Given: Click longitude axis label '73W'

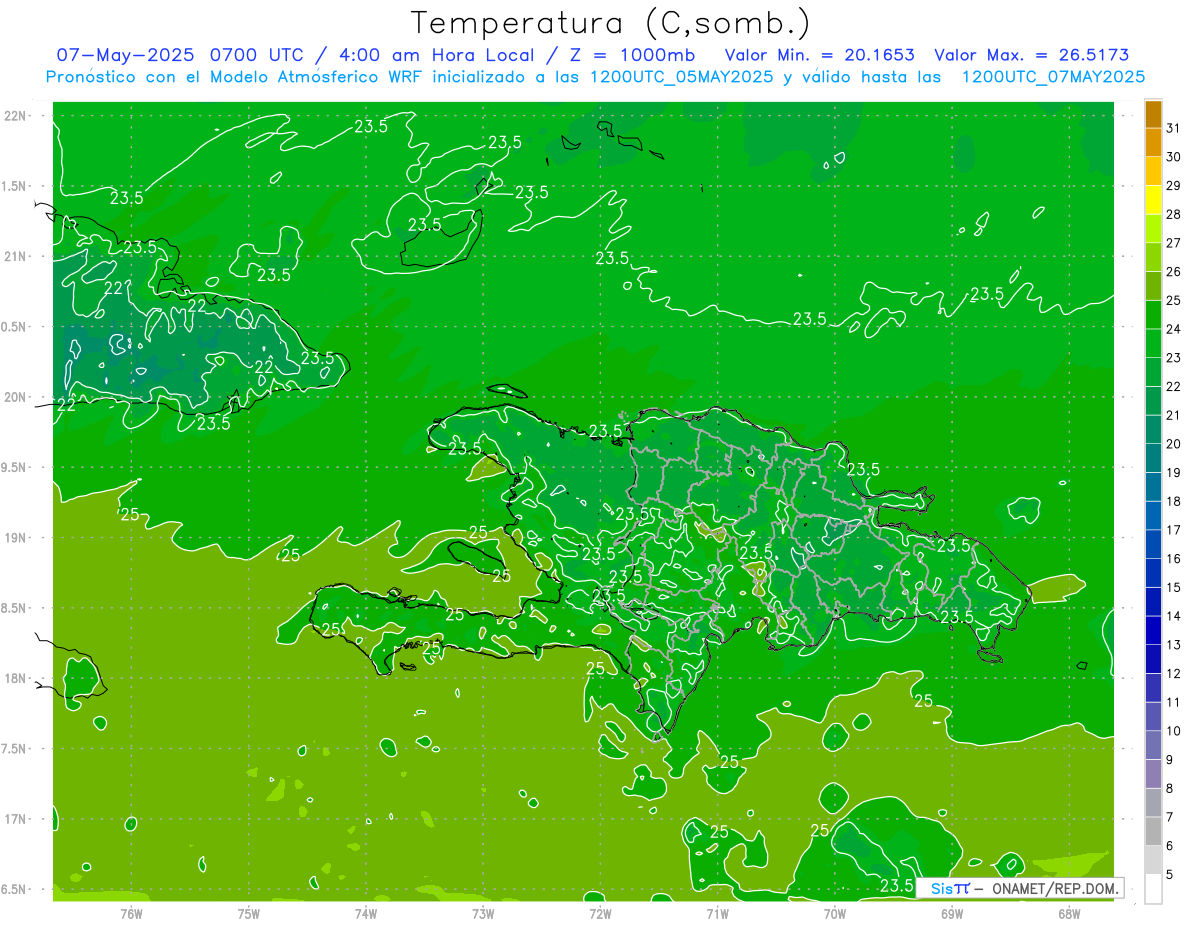Looking at the screenshot, I should pyautogui.click(x=483, y=913).
